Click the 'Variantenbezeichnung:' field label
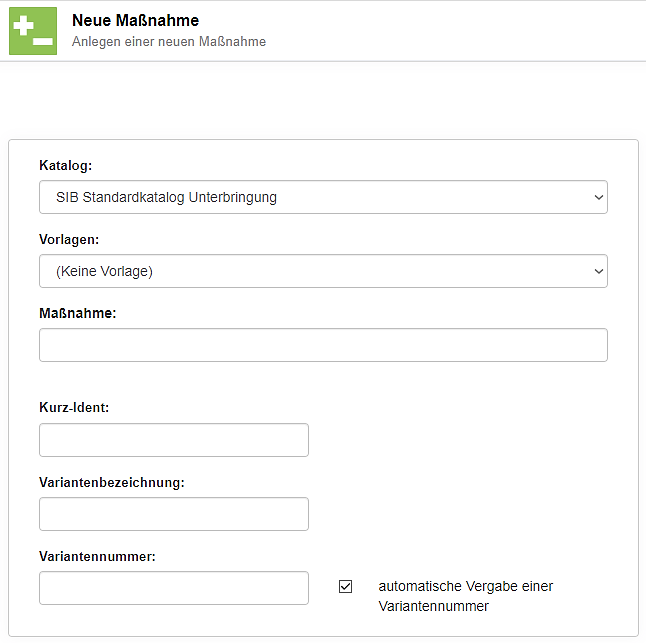 click(x=112, y=482)
